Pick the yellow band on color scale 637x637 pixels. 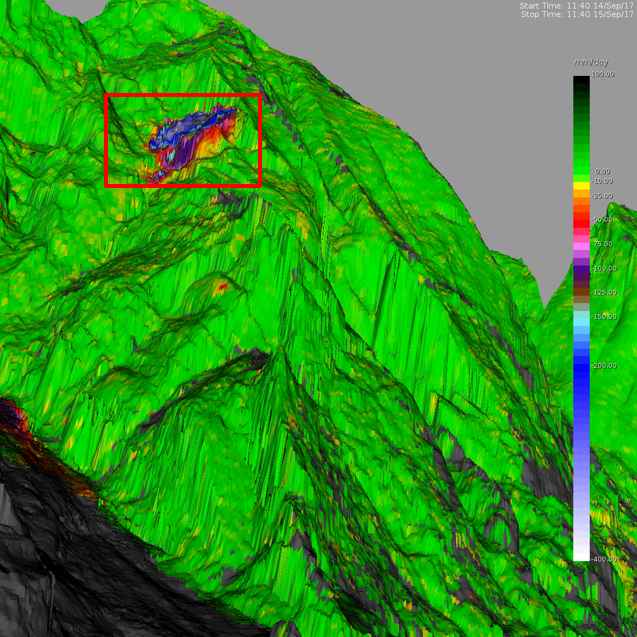581,186
